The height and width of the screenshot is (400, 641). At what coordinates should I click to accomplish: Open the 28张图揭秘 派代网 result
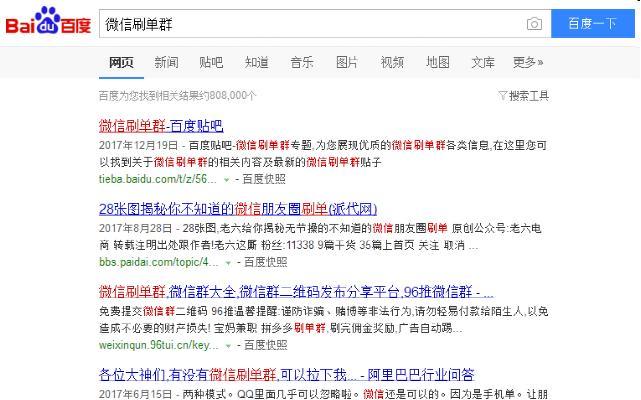pyautogui.click(x=237, y=209)
